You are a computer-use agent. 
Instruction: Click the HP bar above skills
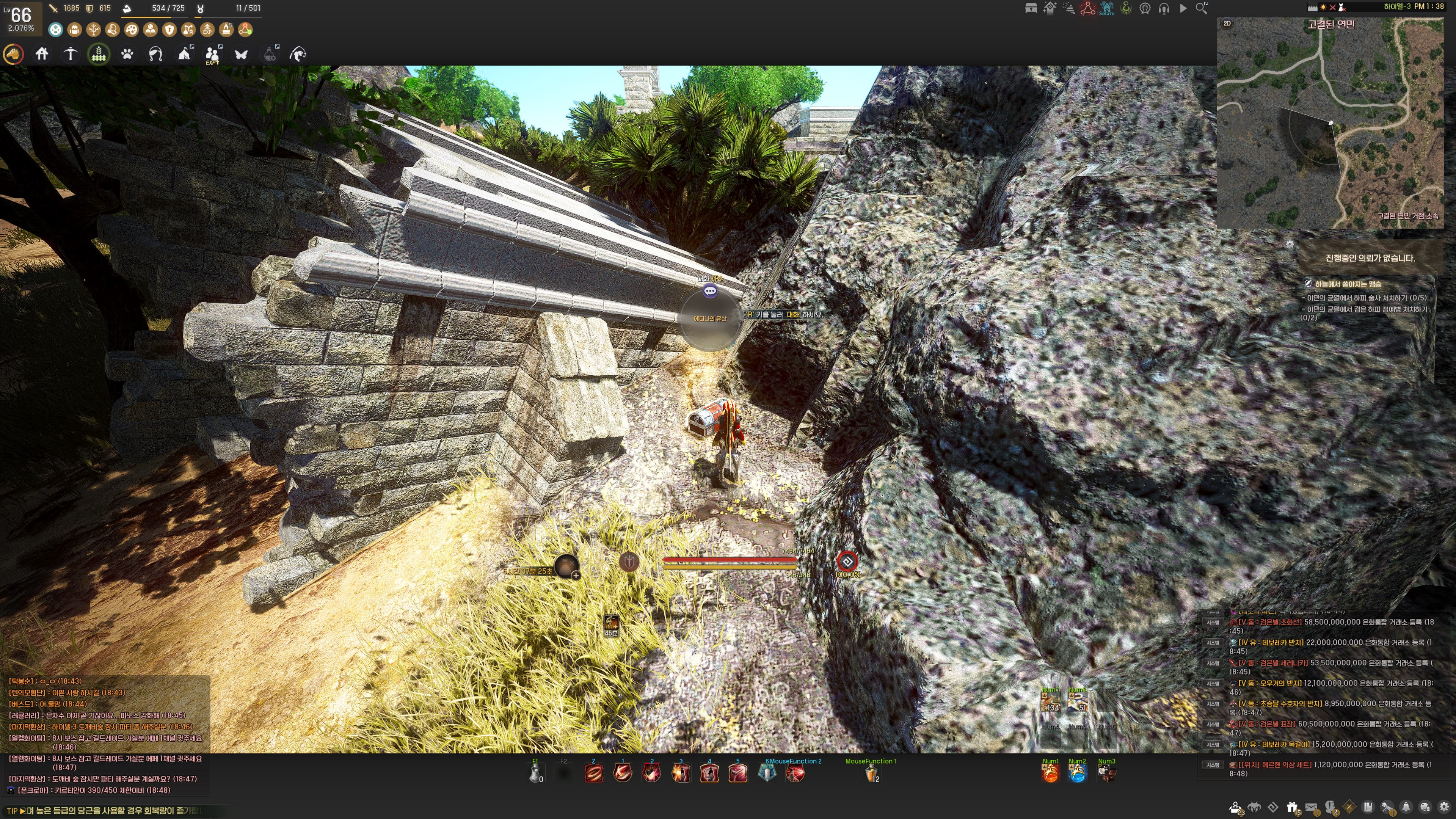click(x=729, y=560)
